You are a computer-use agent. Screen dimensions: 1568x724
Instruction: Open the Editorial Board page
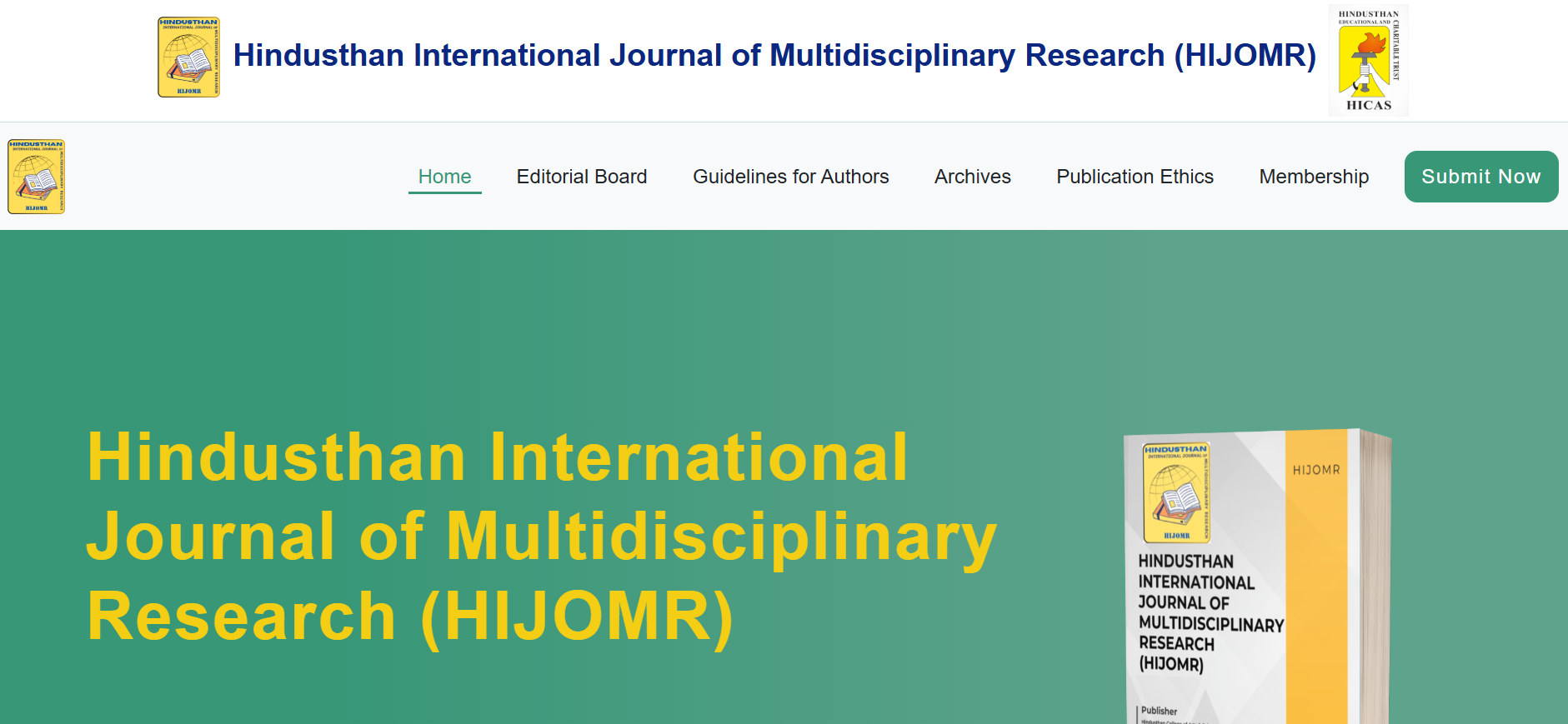point(581,177)
